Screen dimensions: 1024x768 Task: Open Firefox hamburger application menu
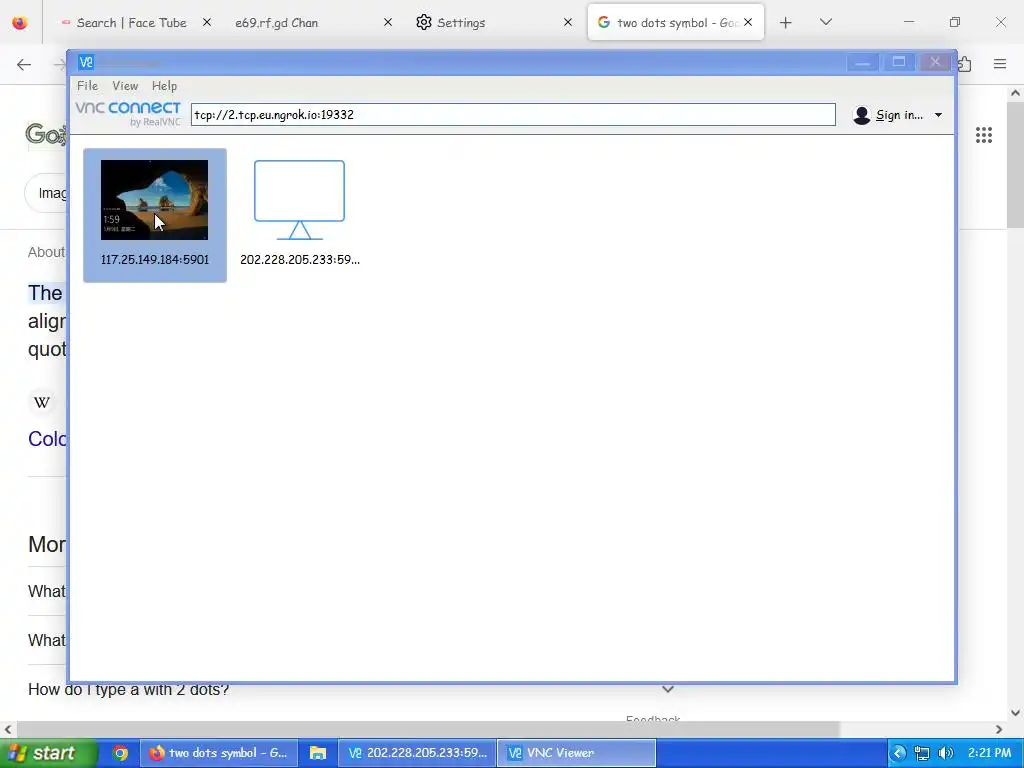tap(1000, 64)
